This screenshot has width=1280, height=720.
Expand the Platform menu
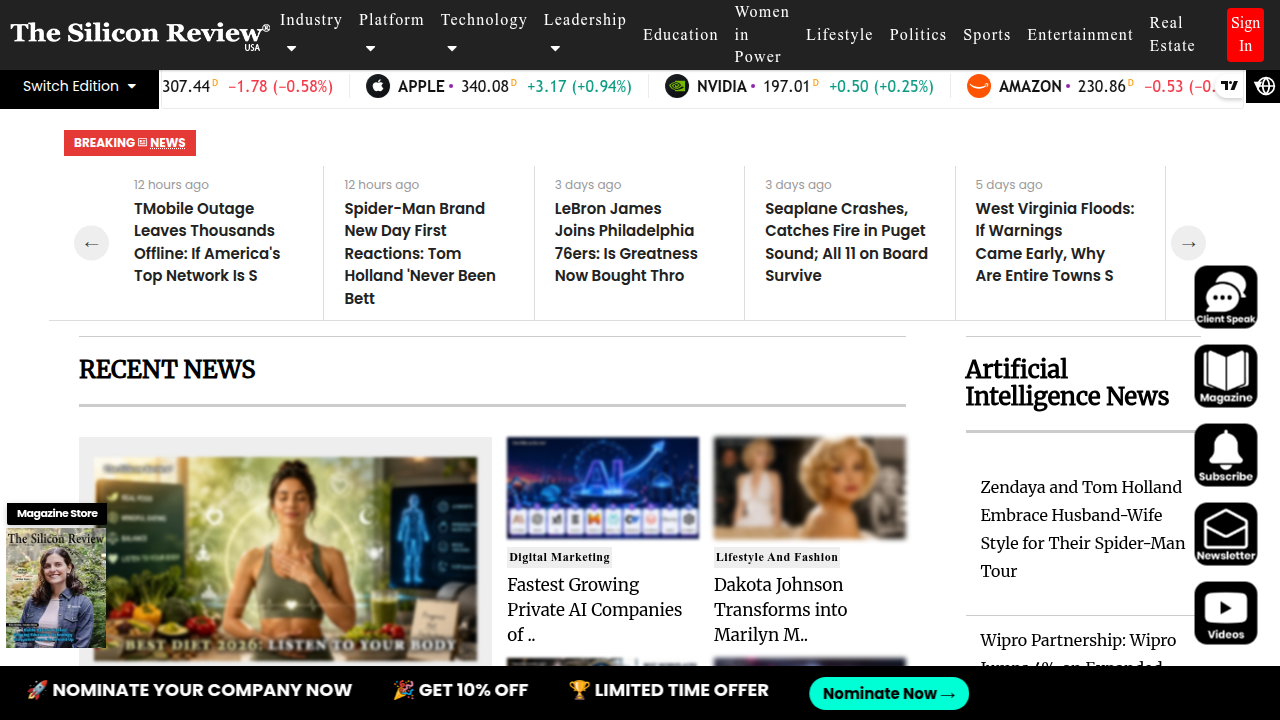[x=391, y=34]
